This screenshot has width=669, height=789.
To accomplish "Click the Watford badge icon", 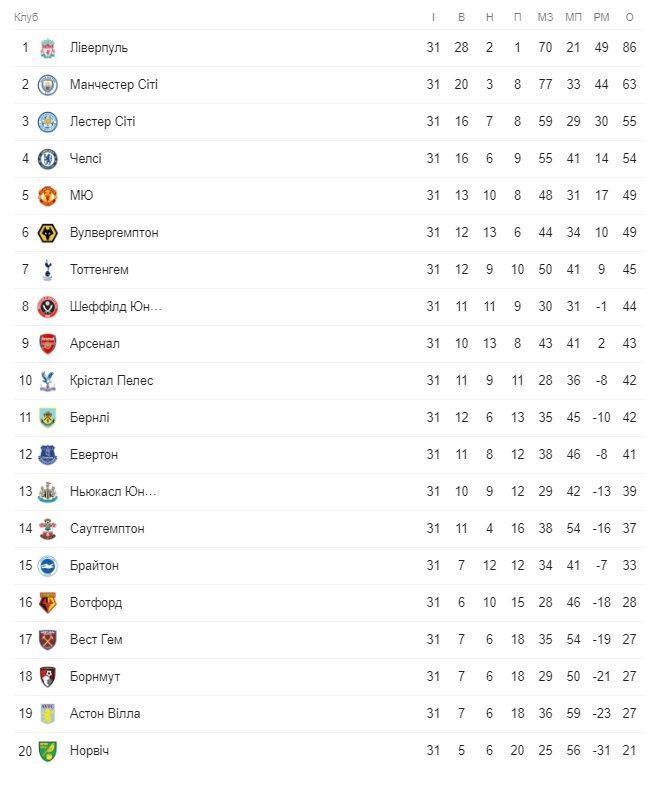I will [48, 603].
